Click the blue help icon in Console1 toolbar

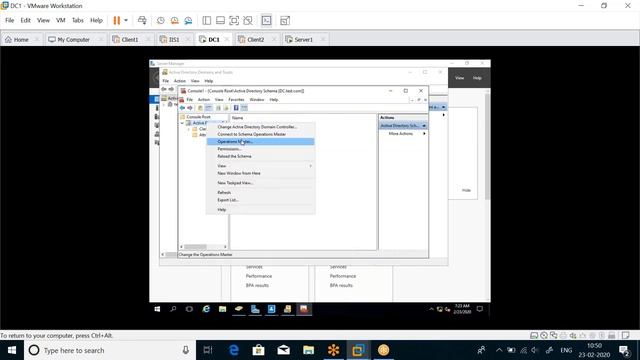pos(236,108)
